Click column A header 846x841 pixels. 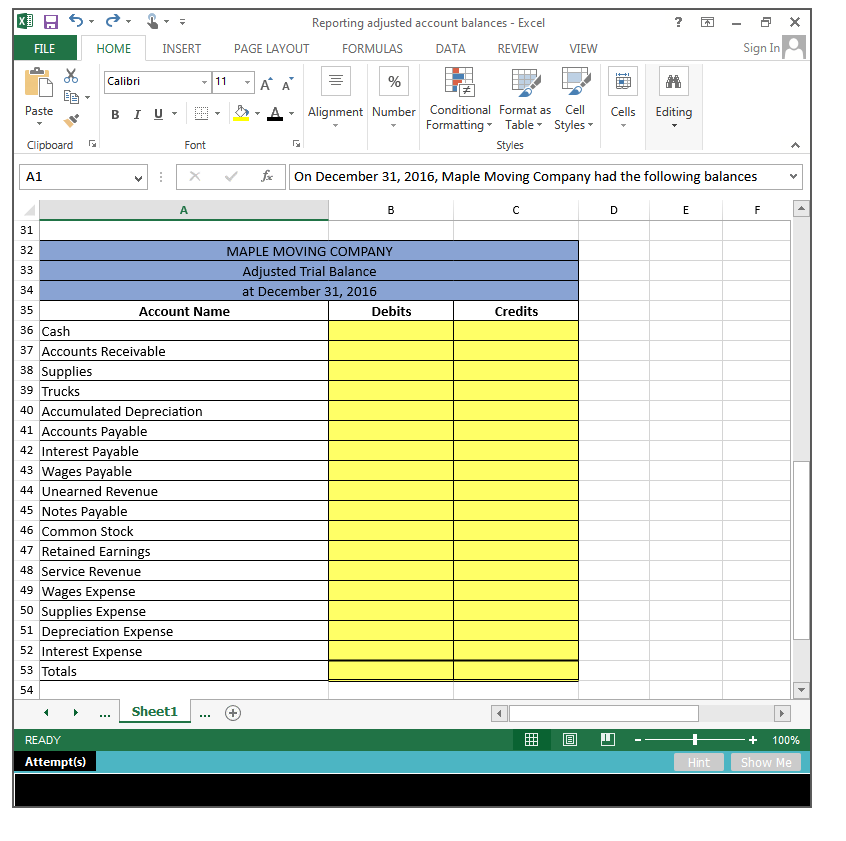pyautogui.click(x=184, y=210)
